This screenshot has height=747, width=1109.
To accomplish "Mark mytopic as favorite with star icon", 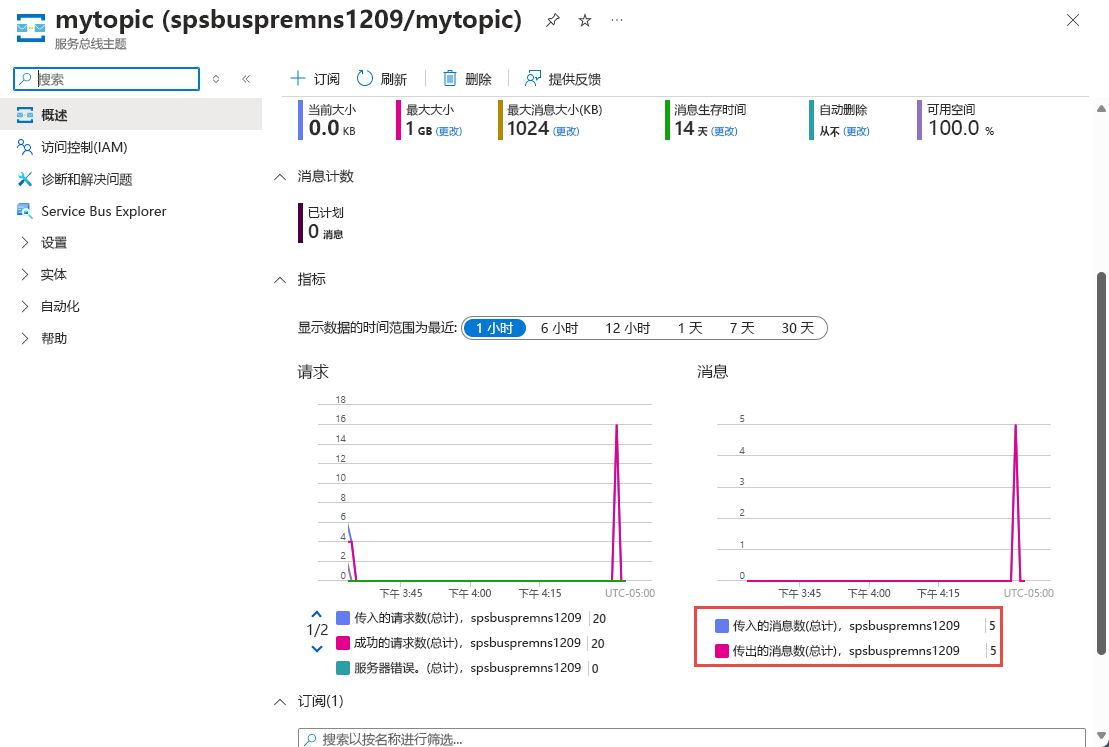I will [x=585, y=21].
